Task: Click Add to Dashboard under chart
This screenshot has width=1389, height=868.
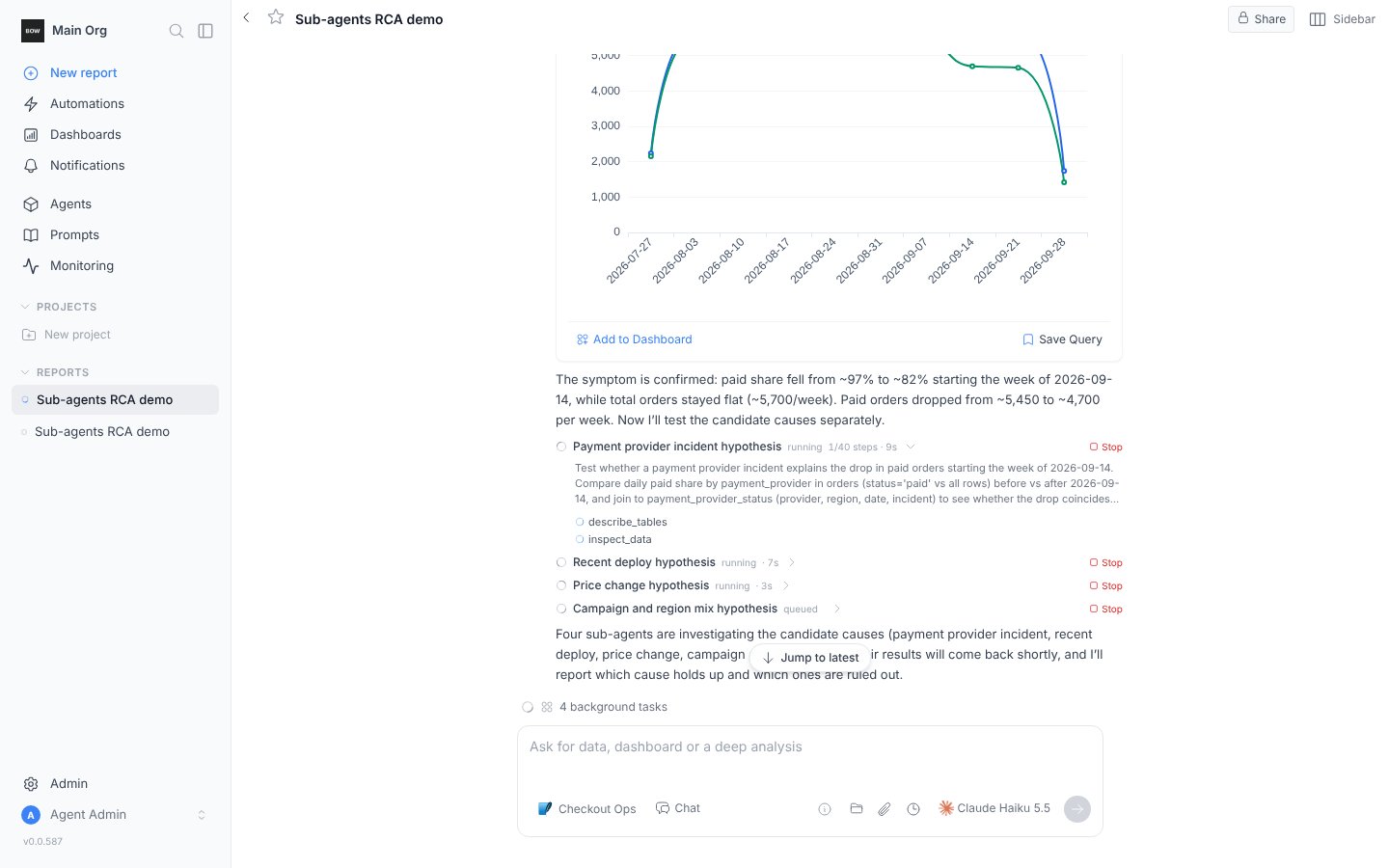Action: 634,339
